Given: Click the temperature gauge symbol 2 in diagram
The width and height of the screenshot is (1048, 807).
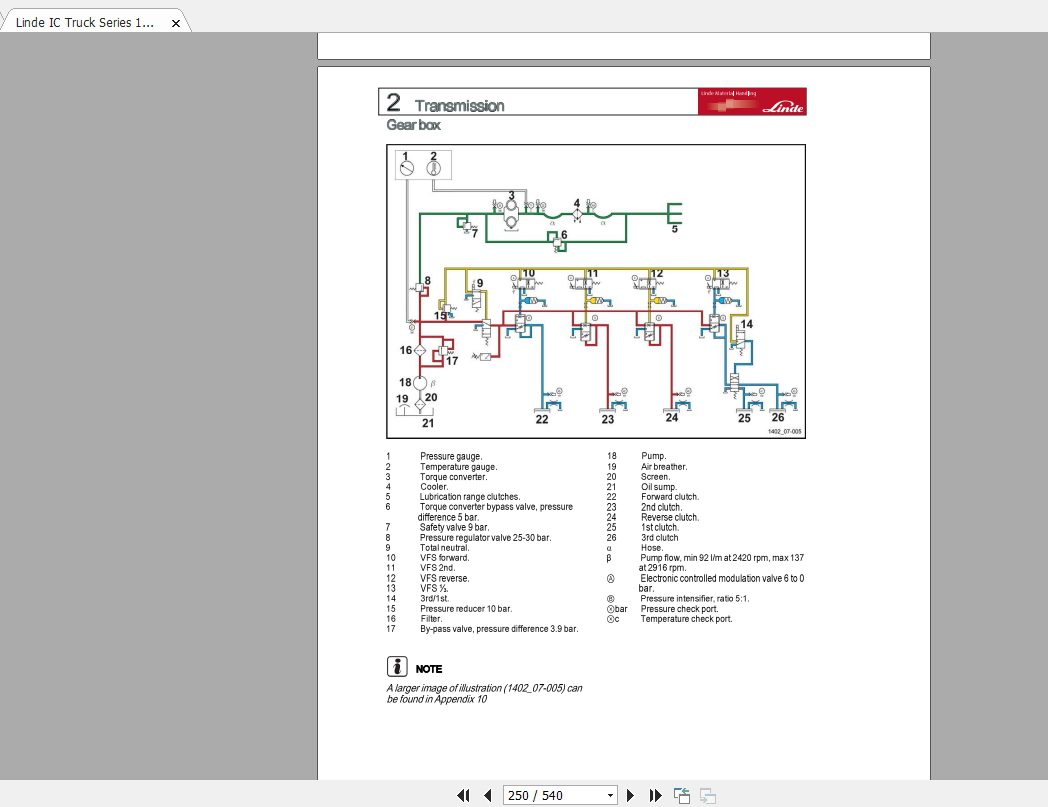Looking at the screenshot, I should (434, 168).
